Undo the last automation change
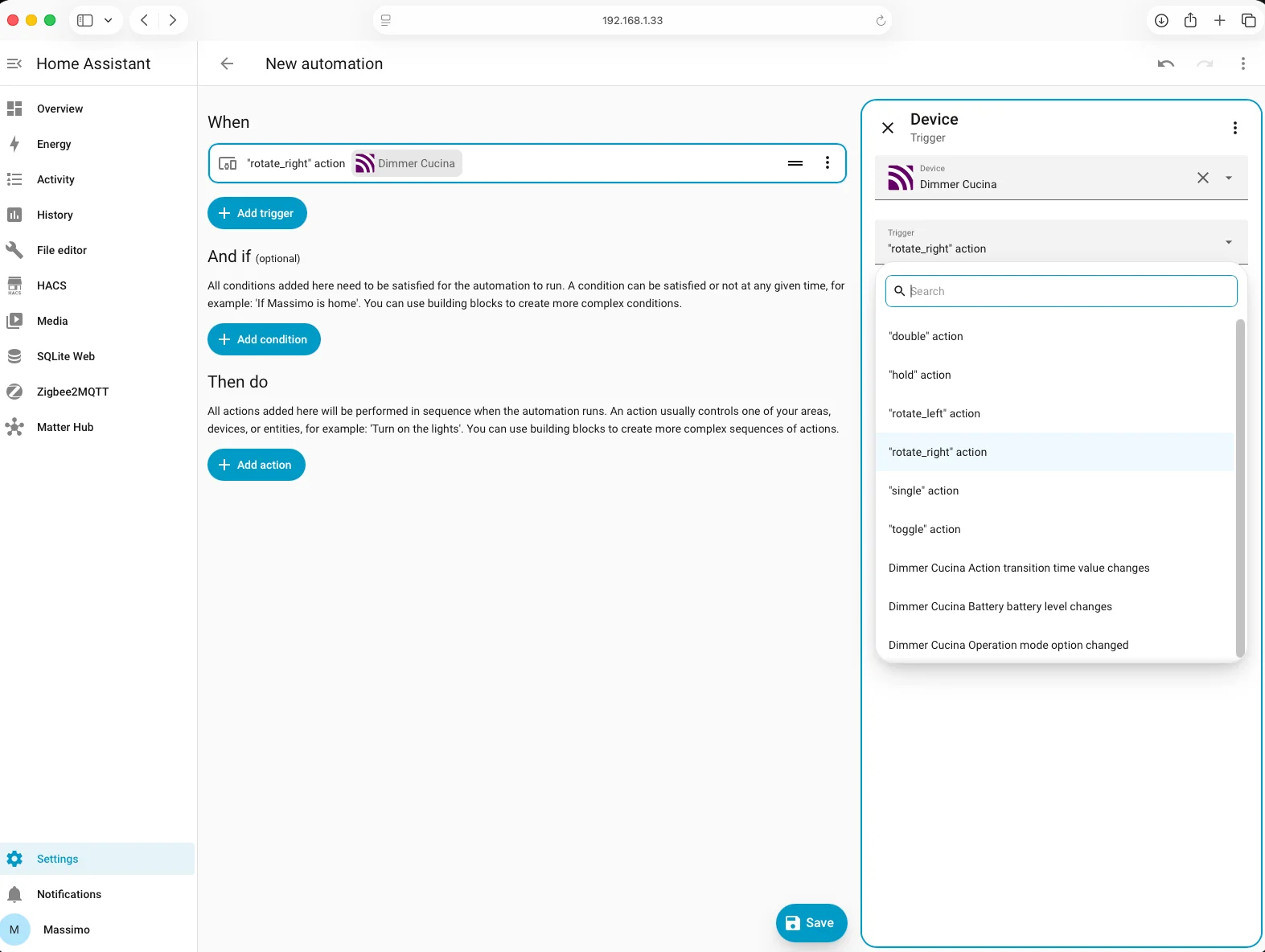The image size is (1265, 952). 1166,64
